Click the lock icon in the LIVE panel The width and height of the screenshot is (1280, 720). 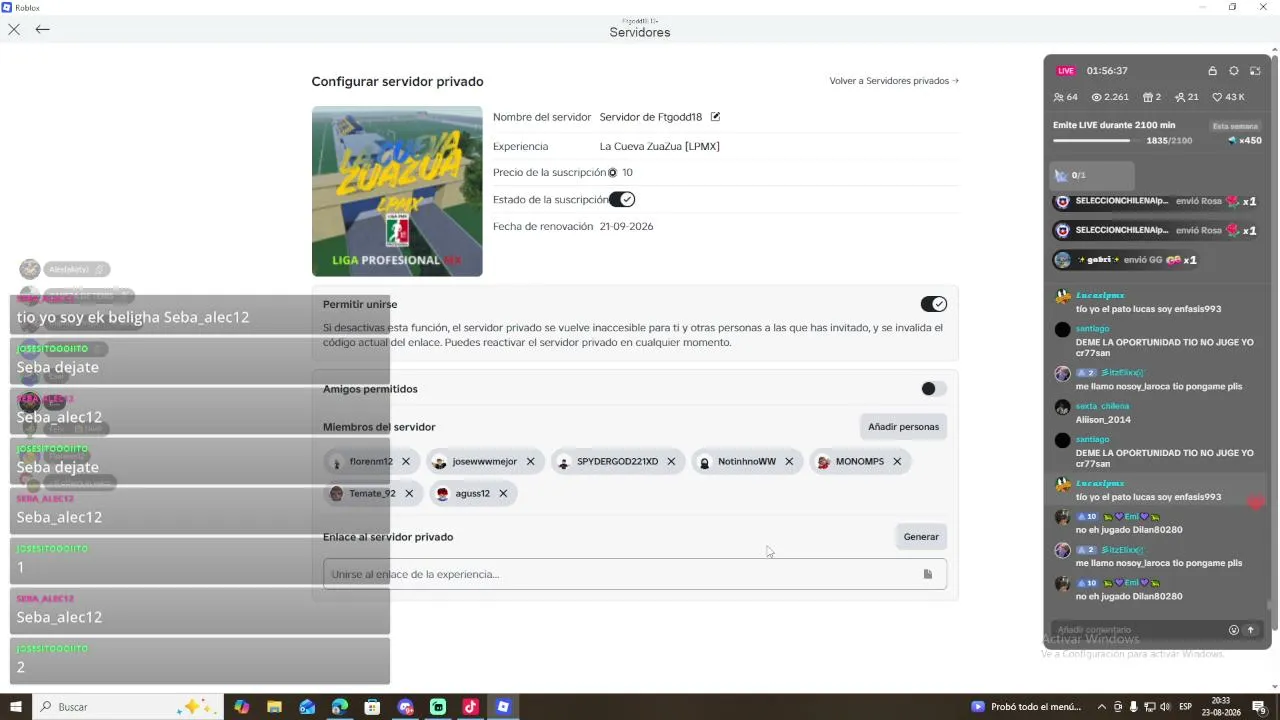click(1212, 71)
